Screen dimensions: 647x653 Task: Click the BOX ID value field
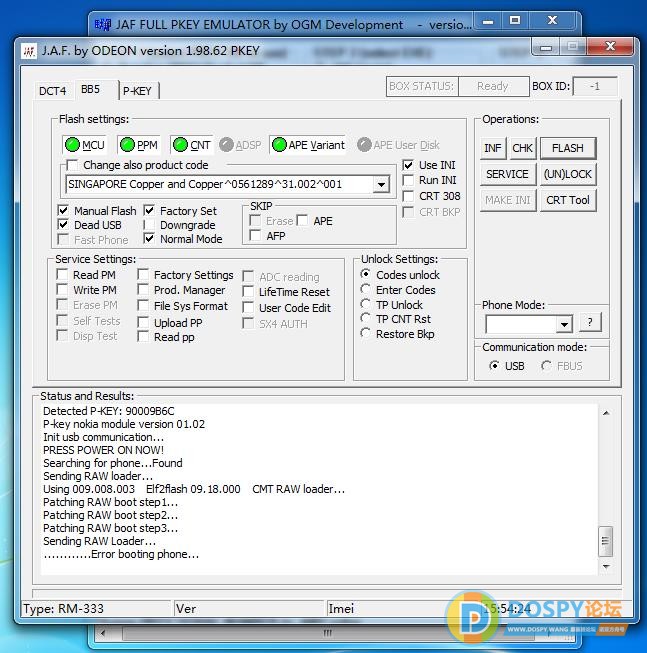595,86
